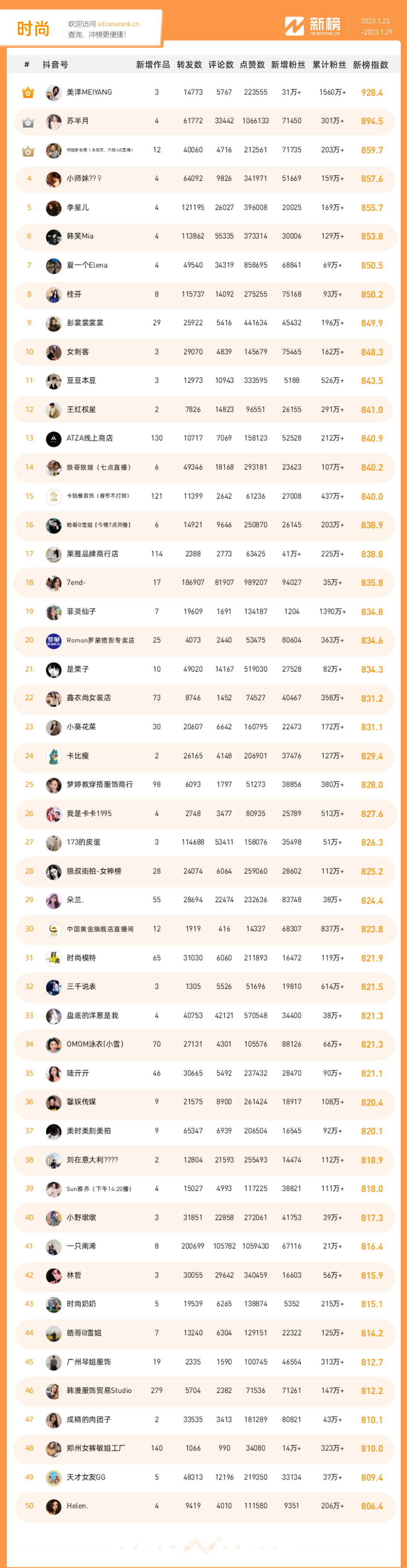Viewport: 407px width, 1568px height.
Task: Click the 2023.1.23-2023.1.29 date range
Action: click(376, 27)
